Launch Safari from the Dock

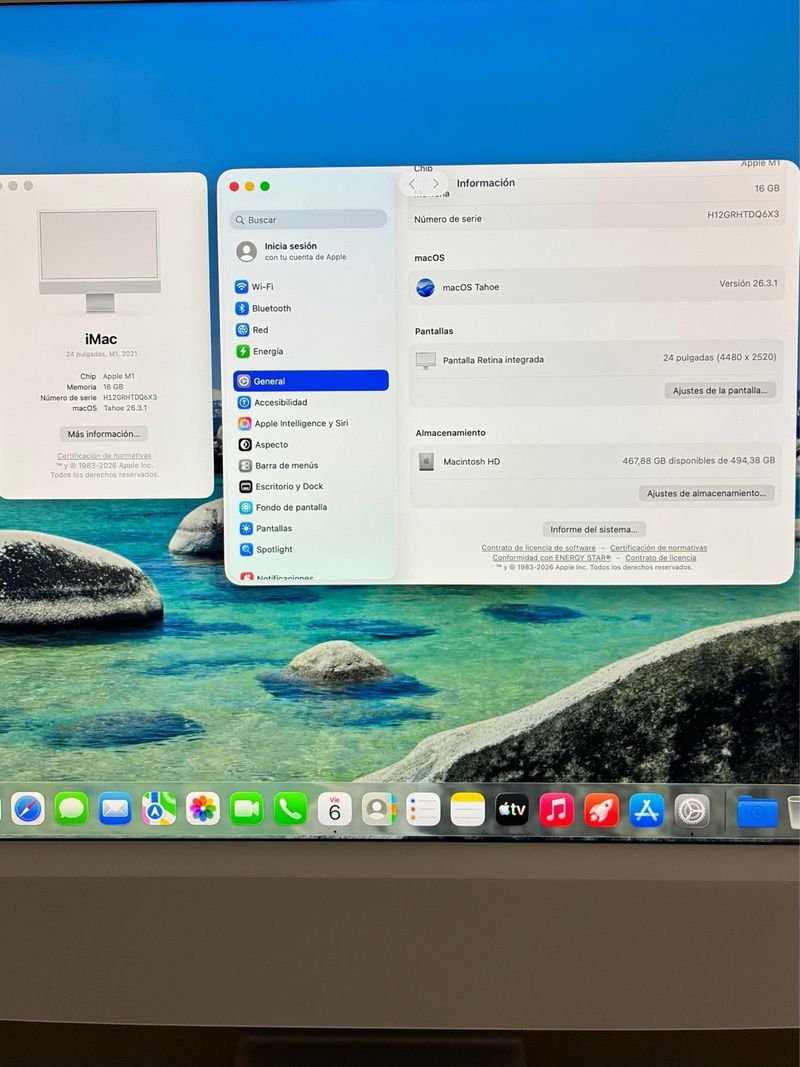28,808
